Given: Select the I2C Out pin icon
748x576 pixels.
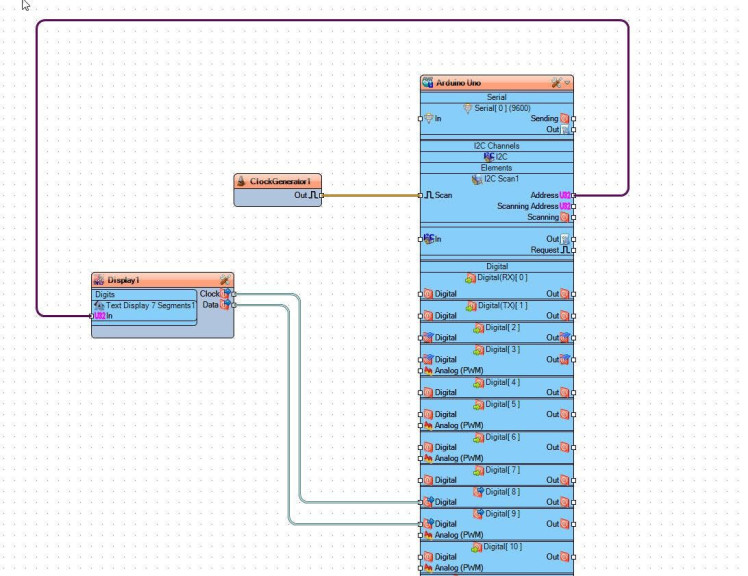Looking at the screenshot, I should (565, 239).
